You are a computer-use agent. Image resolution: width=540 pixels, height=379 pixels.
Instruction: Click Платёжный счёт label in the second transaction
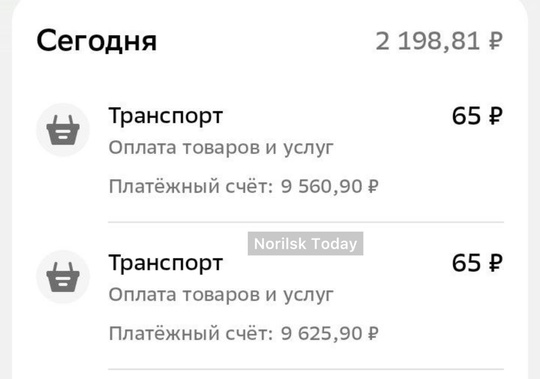pyautogui.click(x=191, y=334)
